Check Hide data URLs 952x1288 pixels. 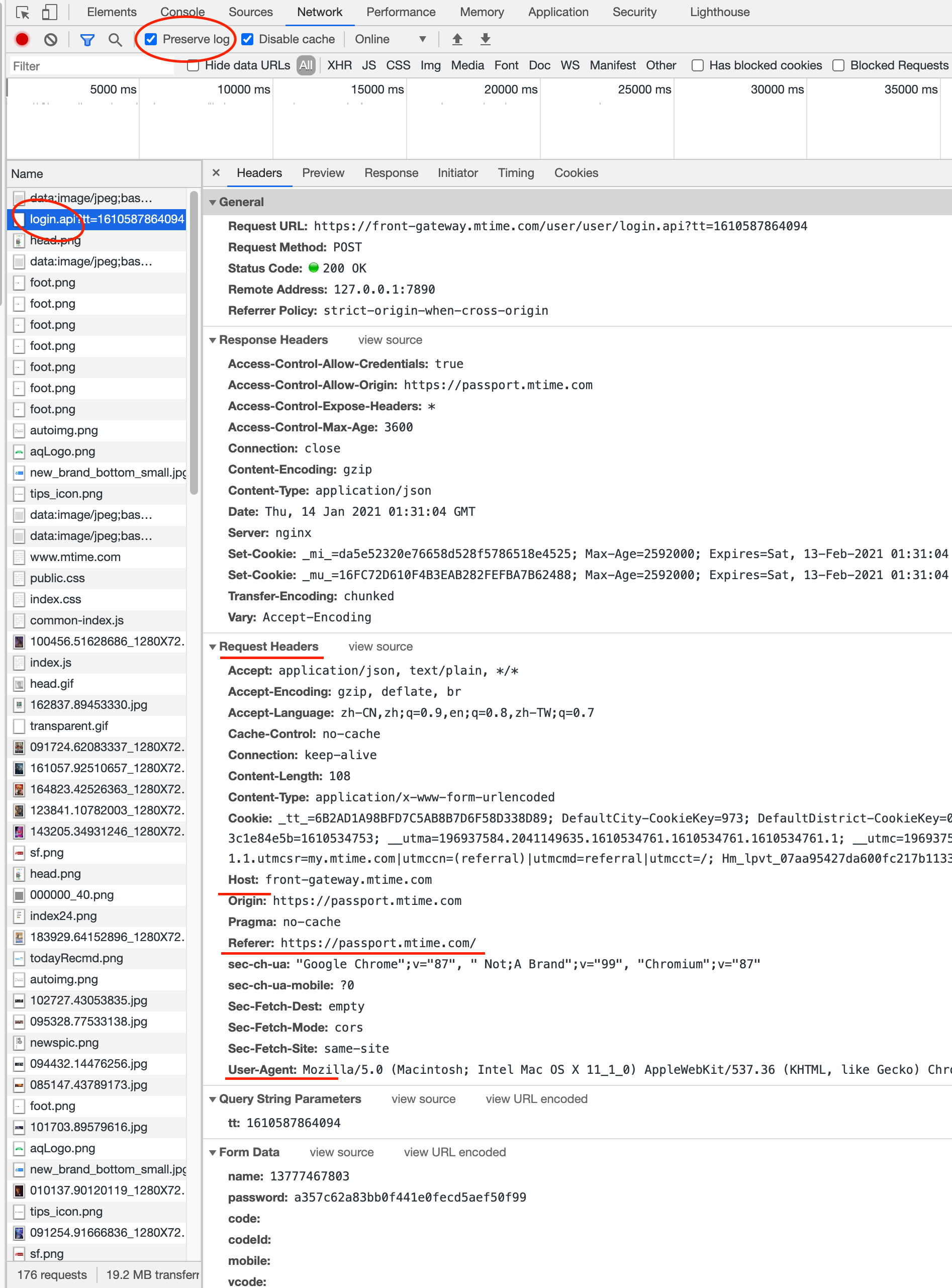click(x=193, y=66)
